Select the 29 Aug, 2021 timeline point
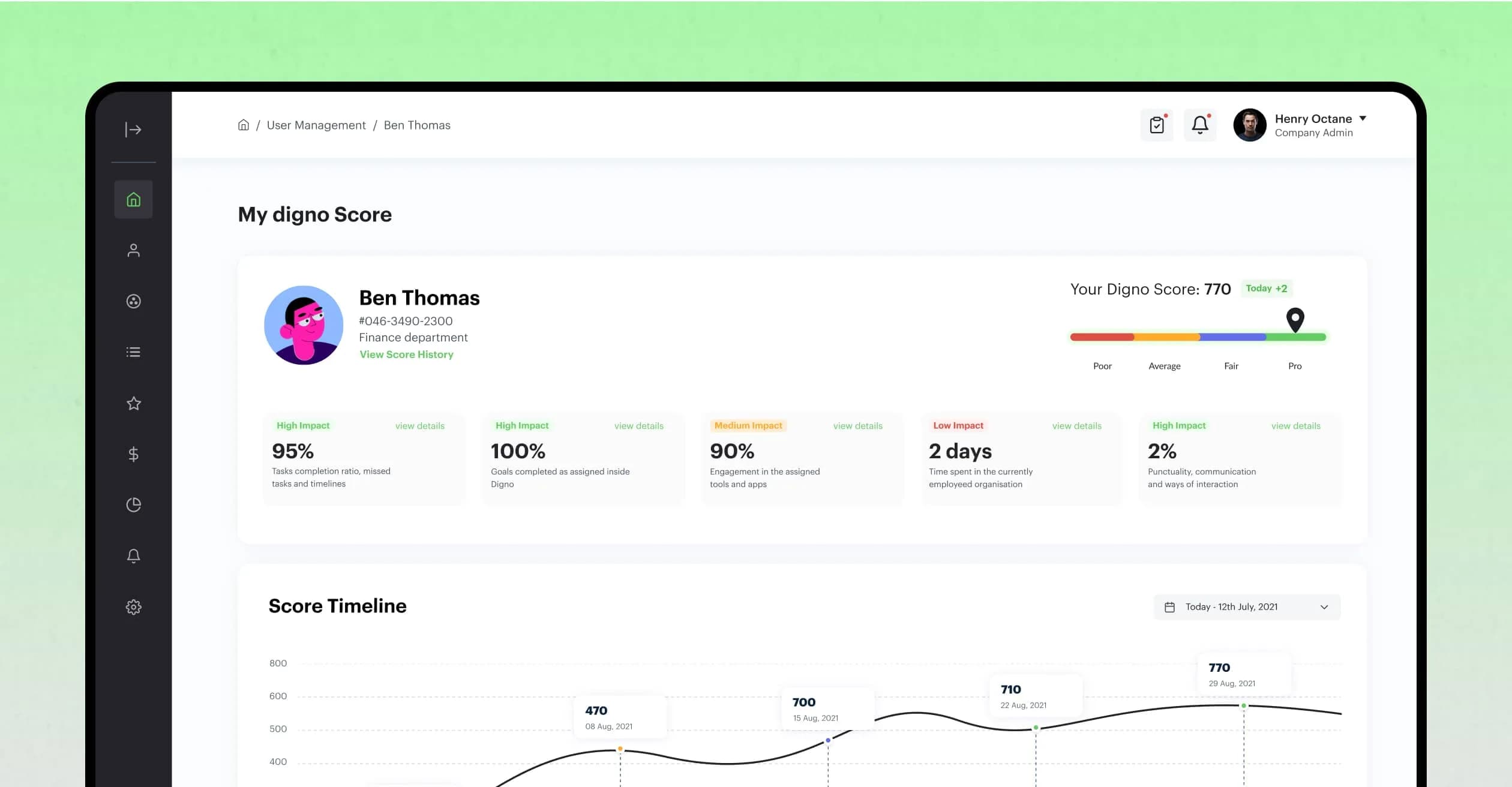The width and height of the screenshot is (1512, 787). (x=1244, y=705)
